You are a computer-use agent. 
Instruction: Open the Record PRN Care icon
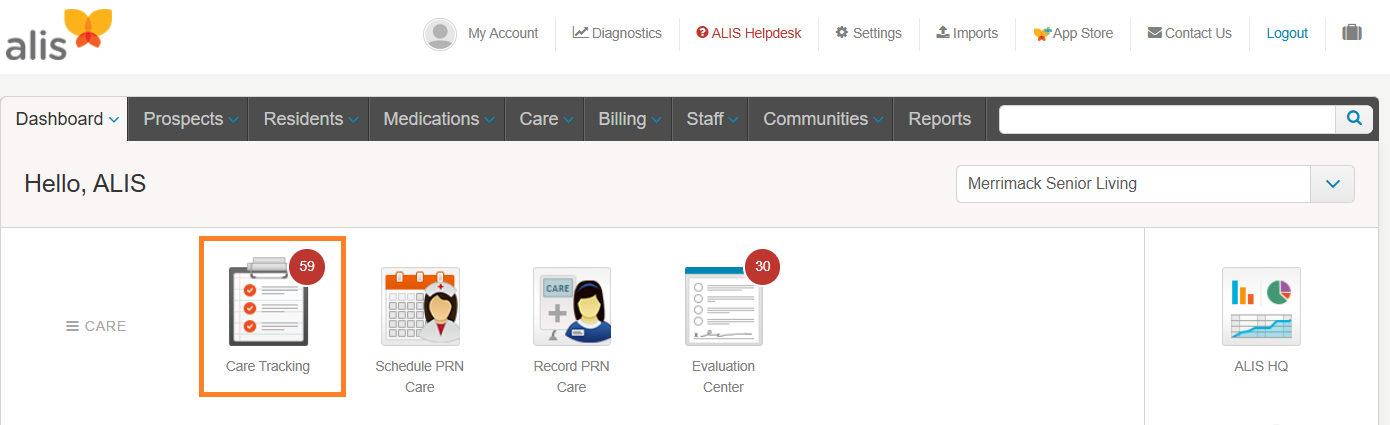572,306
